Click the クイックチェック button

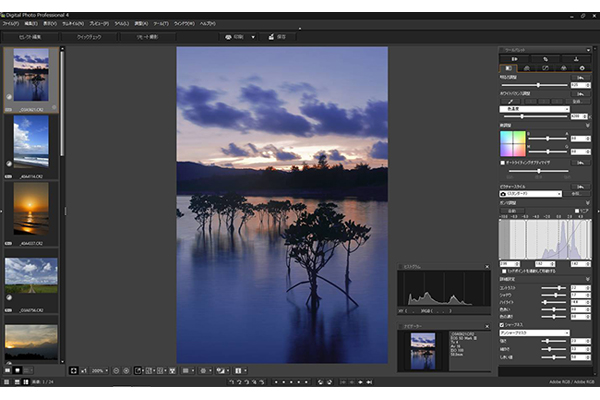pos(88,37)
